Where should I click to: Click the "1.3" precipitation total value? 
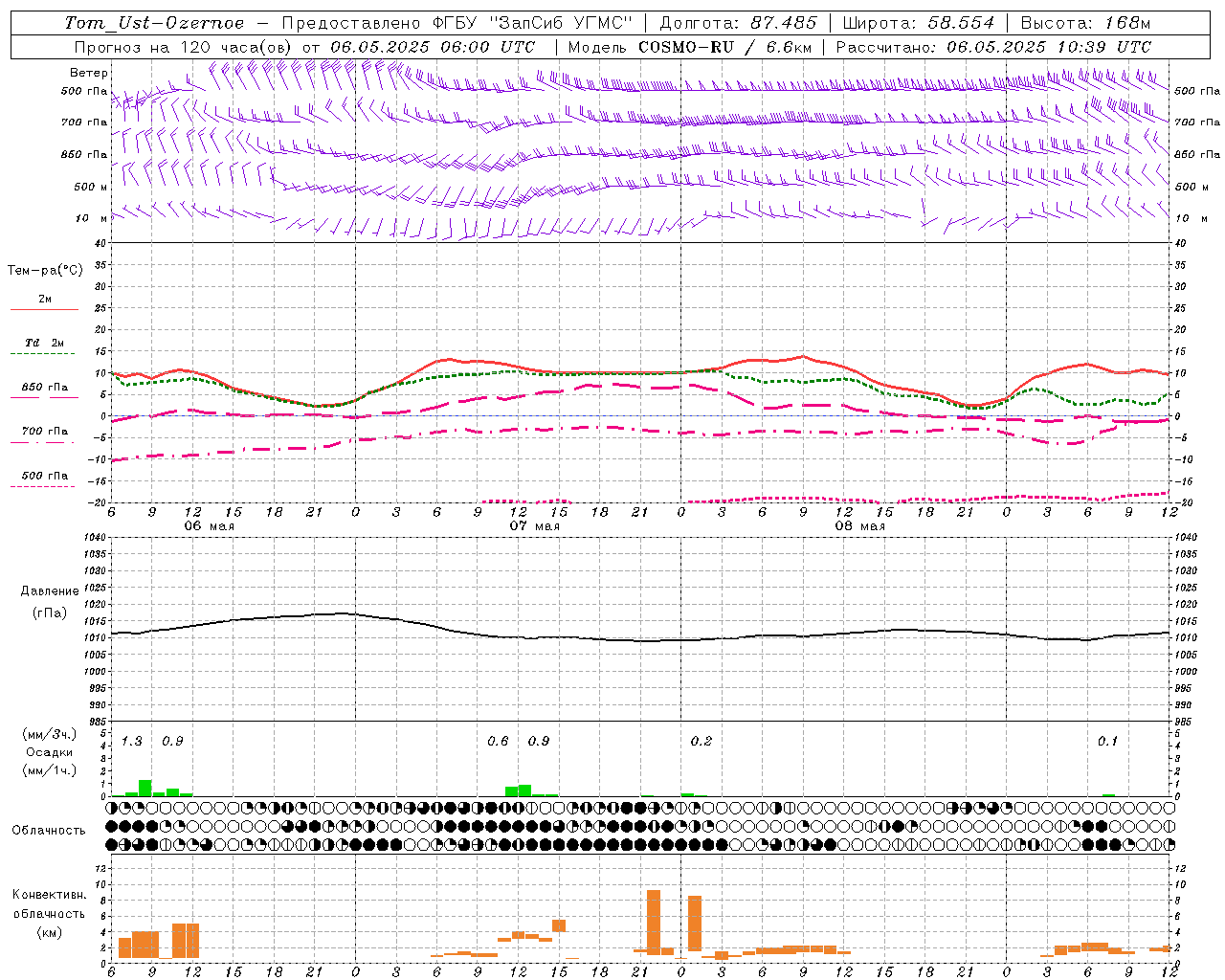coord(132,741)
